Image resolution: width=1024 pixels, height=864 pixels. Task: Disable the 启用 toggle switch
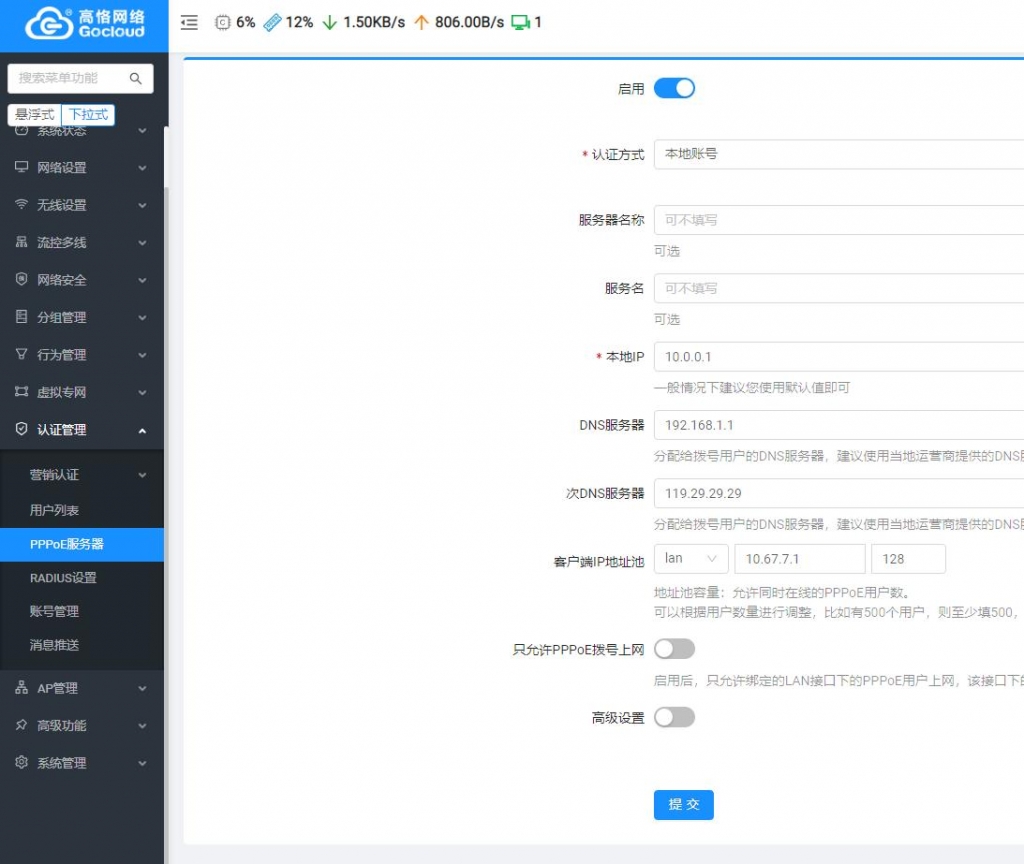pos(674,88)
